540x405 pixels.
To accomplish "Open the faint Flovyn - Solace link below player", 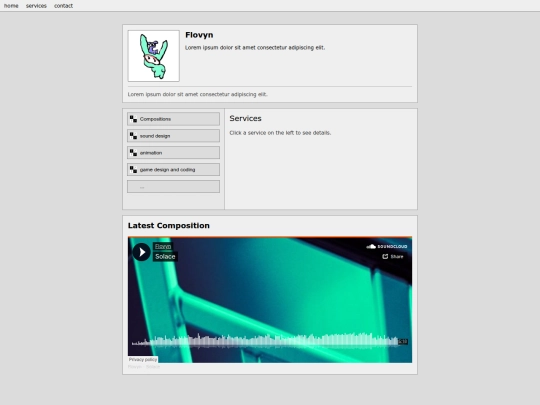I will 144,367.
